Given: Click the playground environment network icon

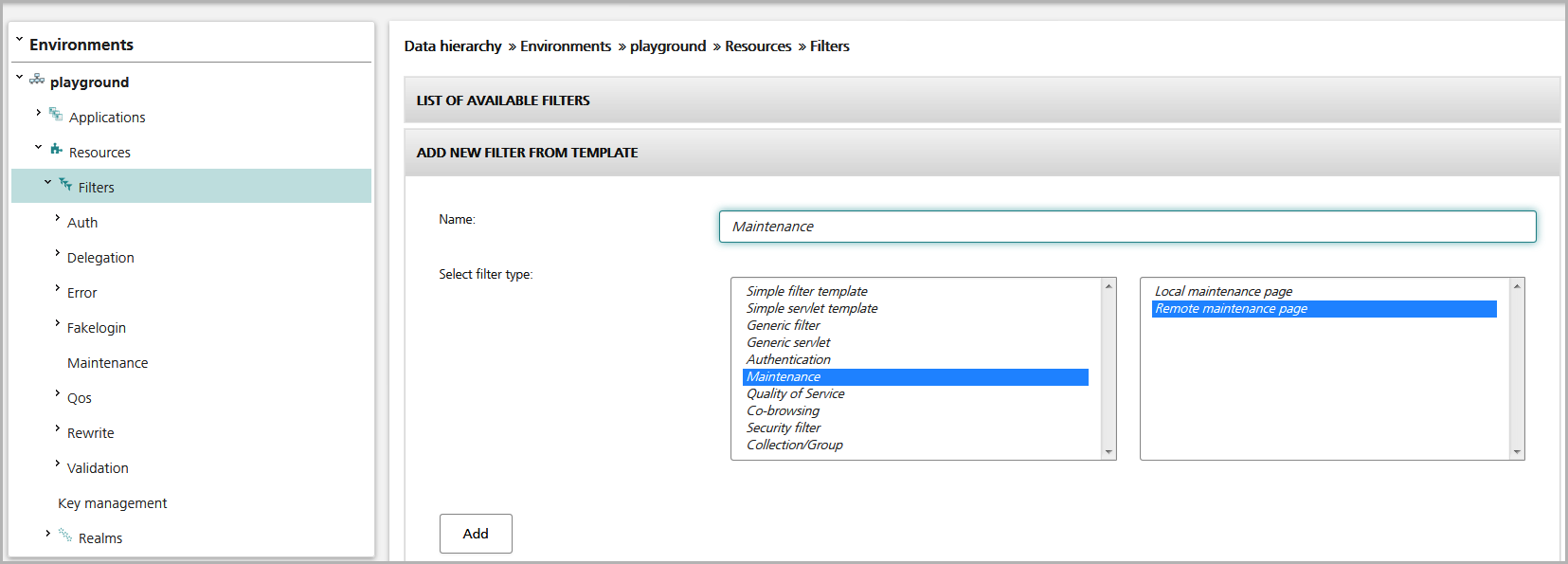Looking at the screenshot, I should pyautogui.click(x=37, y=80).
